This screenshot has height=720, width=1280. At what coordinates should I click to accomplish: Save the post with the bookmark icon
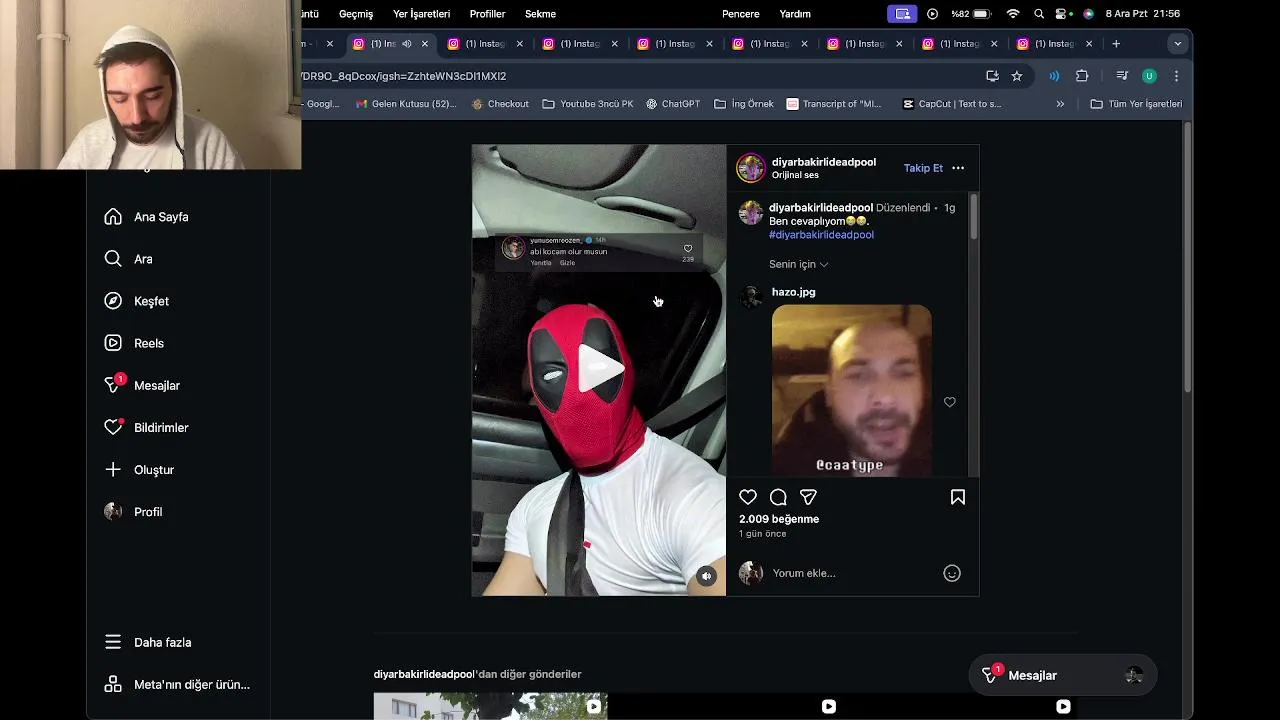click(958, 497)
